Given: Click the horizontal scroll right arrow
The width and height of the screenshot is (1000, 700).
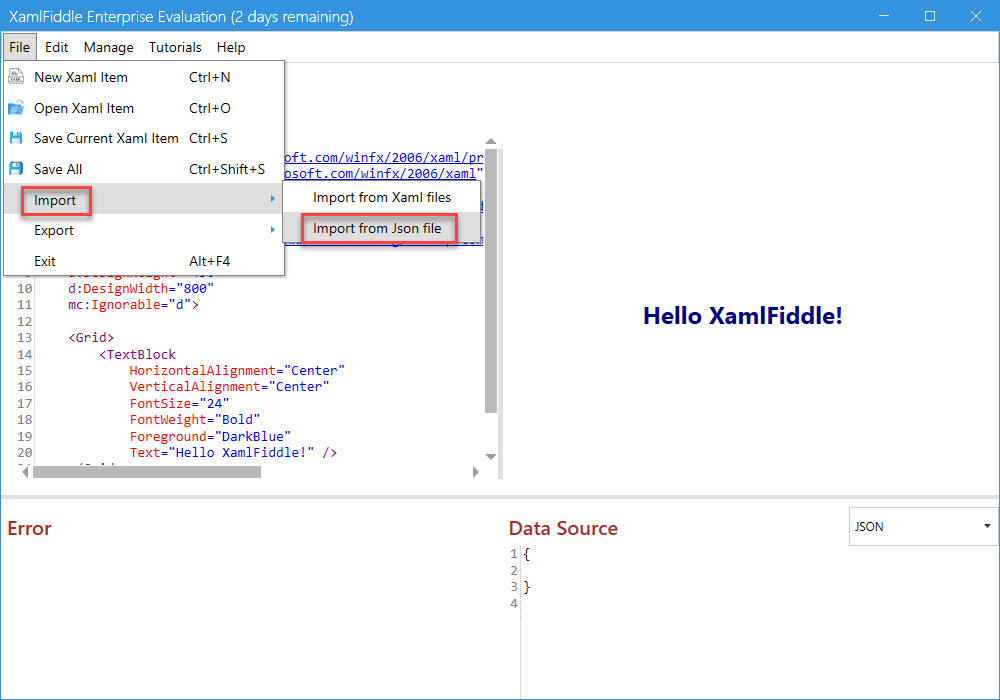Looking at the screenshot, I should (475, 472).
